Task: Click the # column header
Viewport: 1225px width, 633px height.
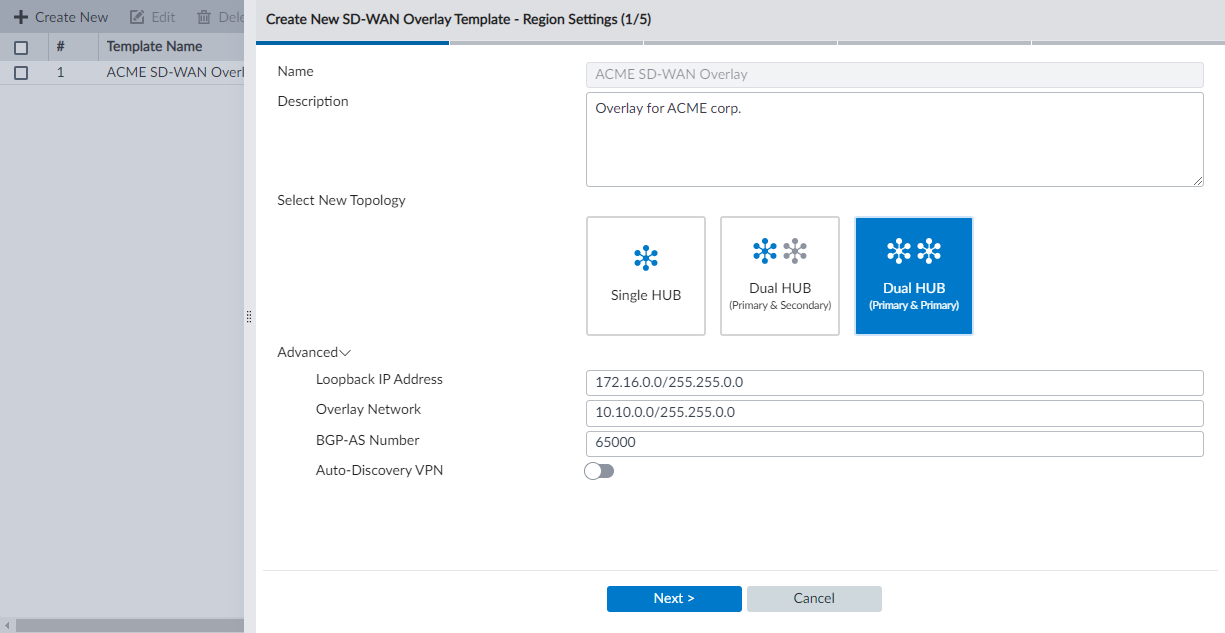Action: (60, 46)
